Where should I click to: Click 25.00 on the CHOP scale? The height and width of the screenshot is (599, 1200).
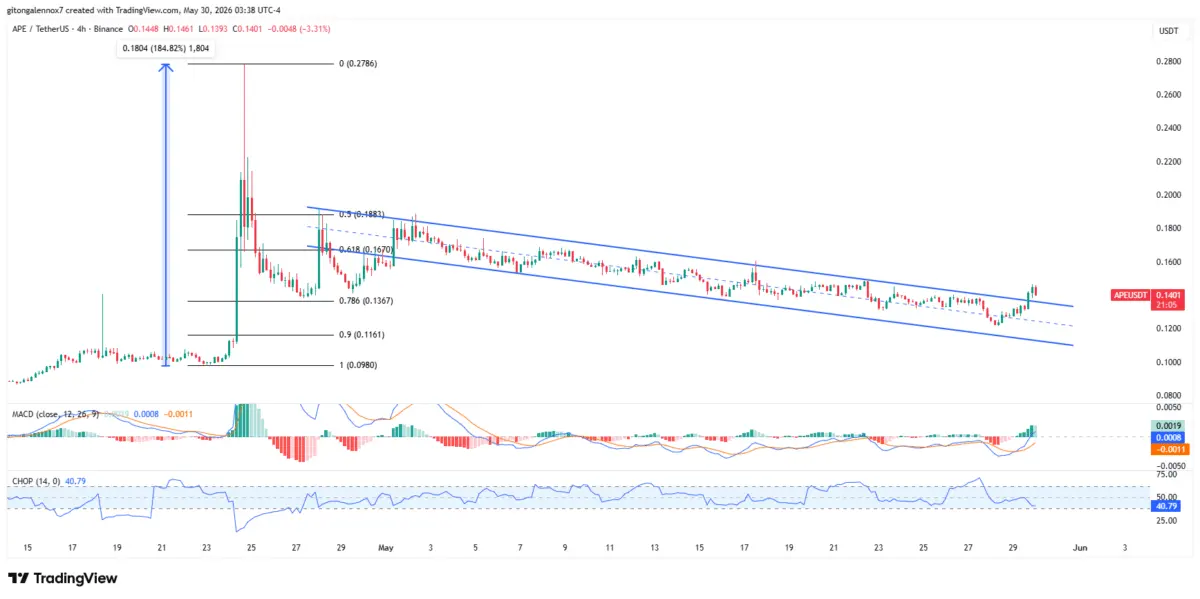click(1167, 521)
